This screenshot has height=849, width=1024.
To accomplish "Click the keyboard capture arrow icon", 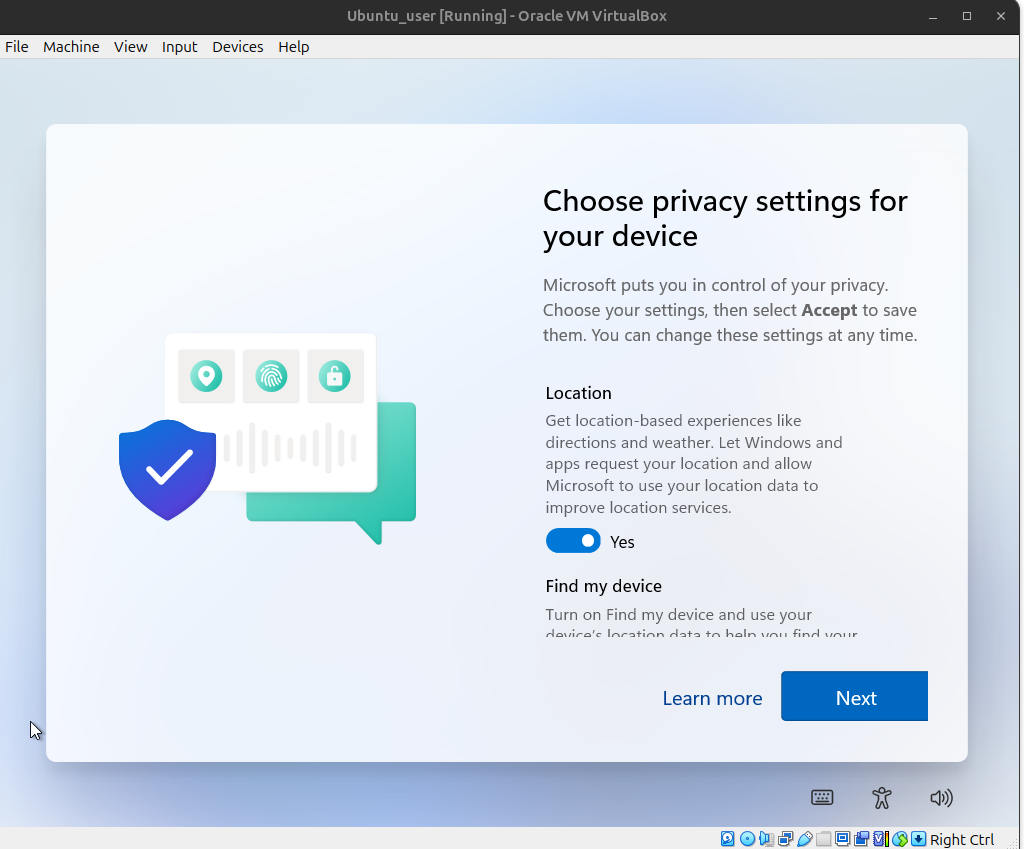I will click(x=918, y=839).
